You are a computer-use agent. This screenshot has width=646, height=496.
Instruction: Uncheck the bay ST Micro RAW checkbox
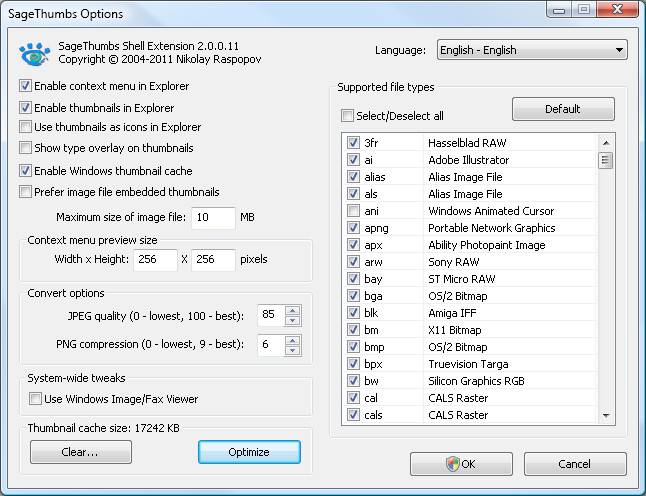pyautogui.click(x=353, y=278)
